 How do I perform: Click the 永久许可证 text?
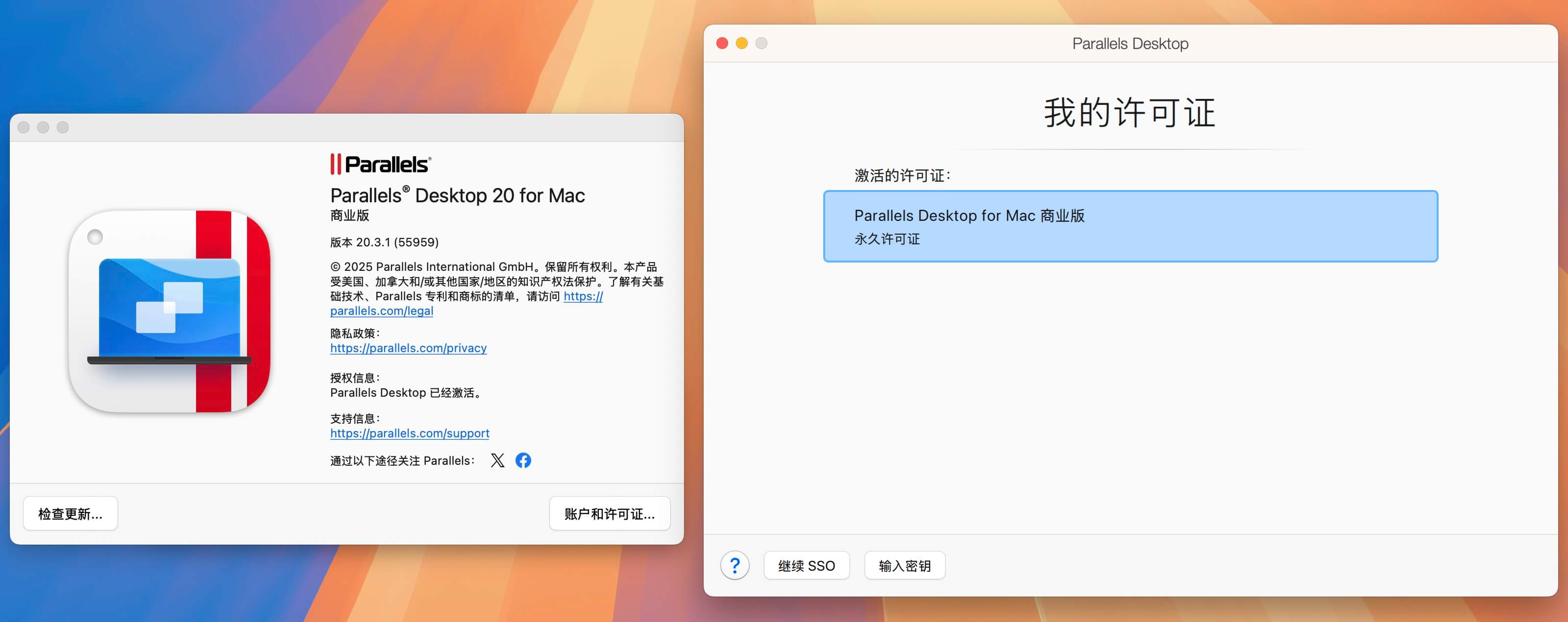click(x=887, y=239)
